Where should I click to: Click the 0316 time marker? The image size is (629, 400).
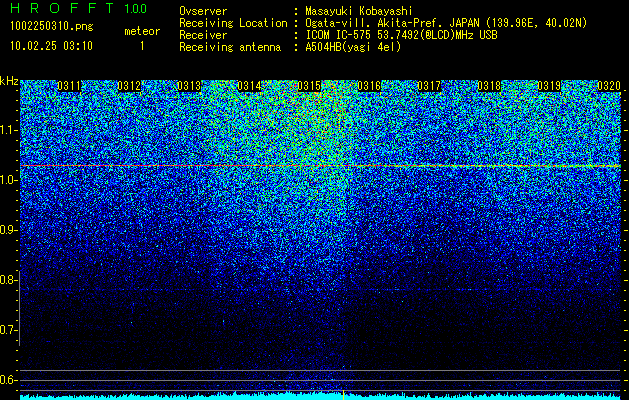pos(369,86)
